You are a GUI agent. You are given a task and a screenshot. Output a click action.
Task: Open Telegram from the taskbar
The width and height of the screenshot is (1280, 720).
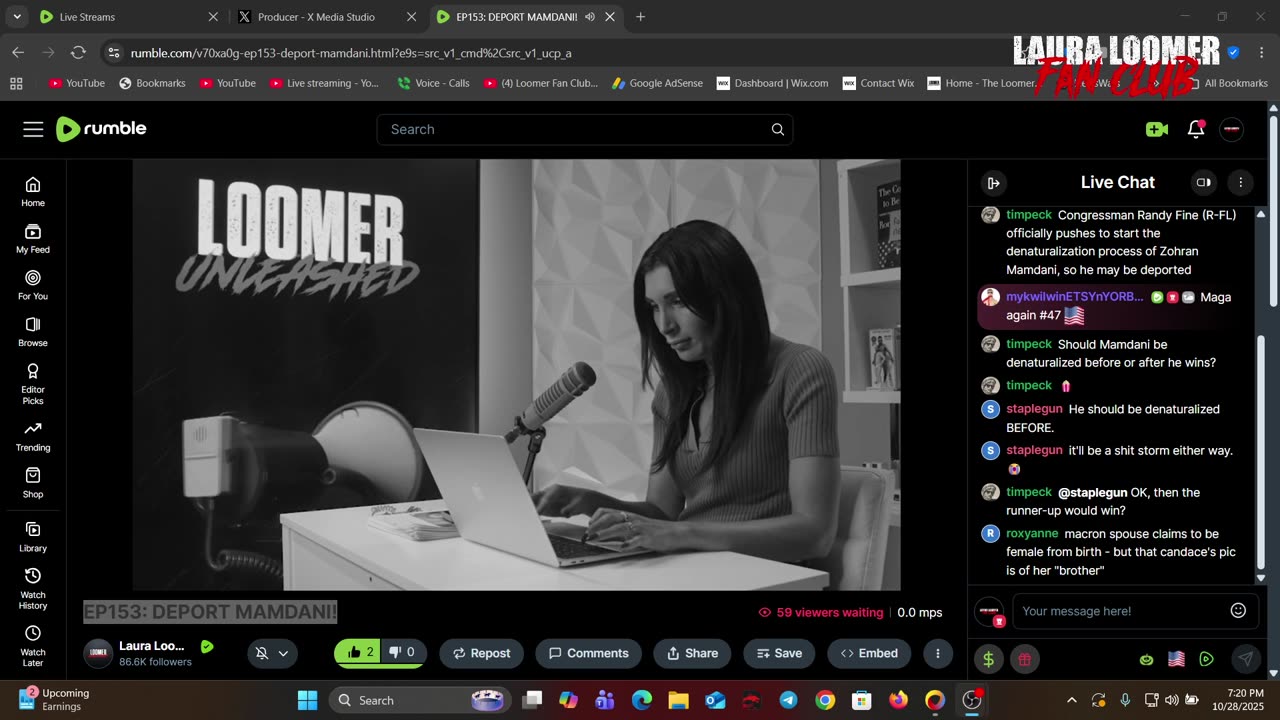pyautogui.click(x=788, y=700)
